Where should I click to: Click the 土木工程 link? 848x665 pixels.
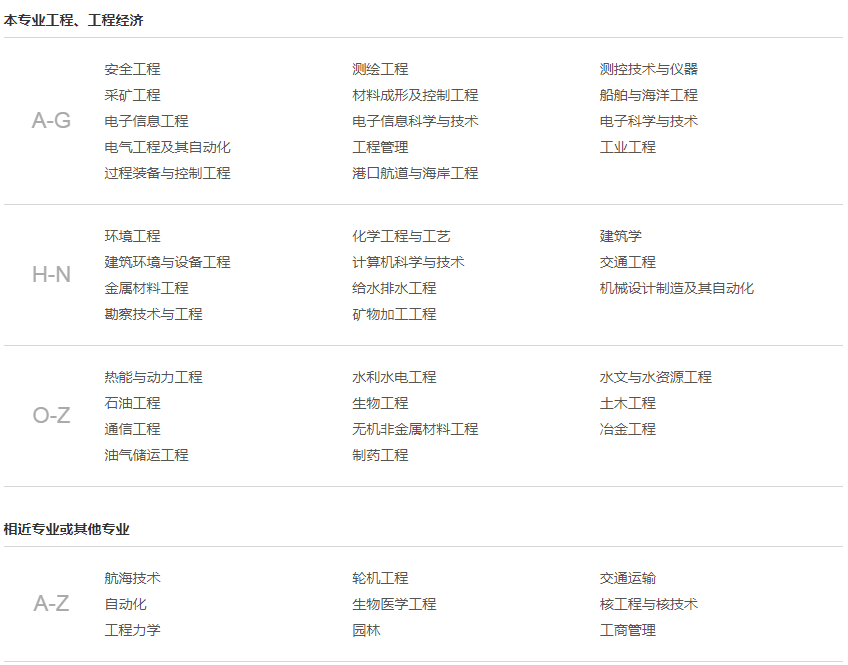pos(627,403)
